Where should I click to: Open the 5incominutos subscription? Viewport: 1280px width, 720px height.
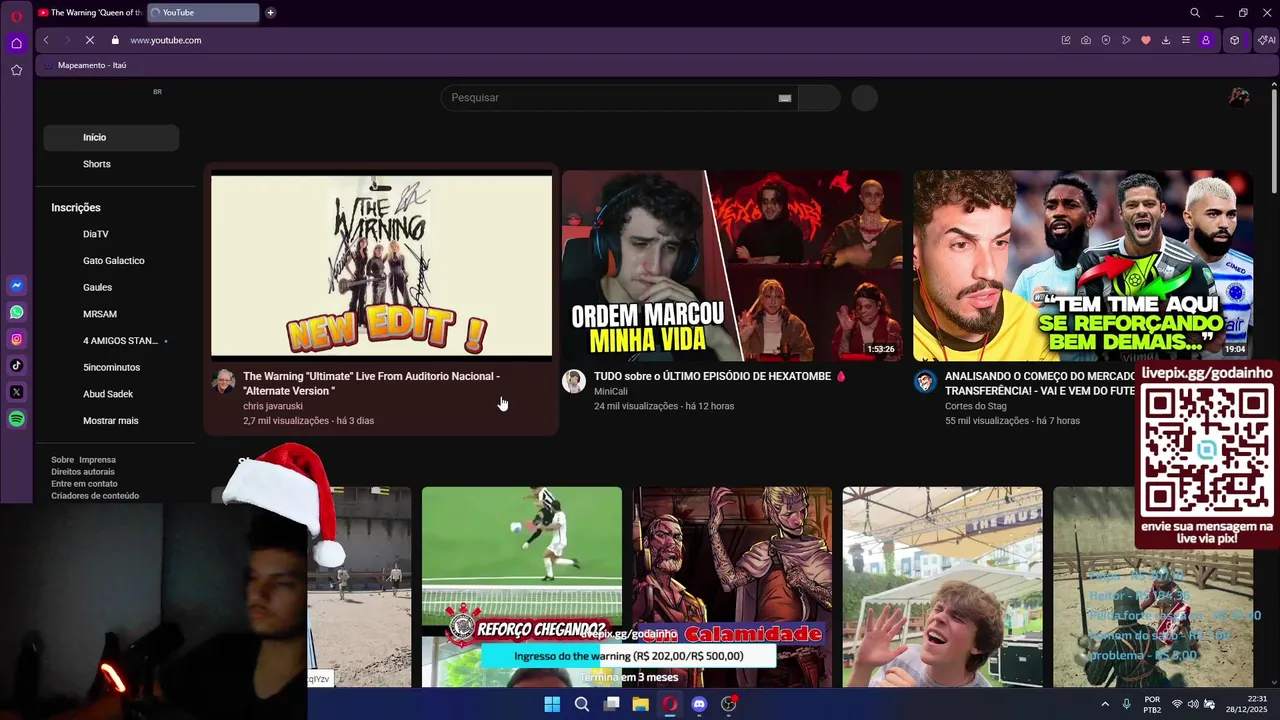(112, 368)
